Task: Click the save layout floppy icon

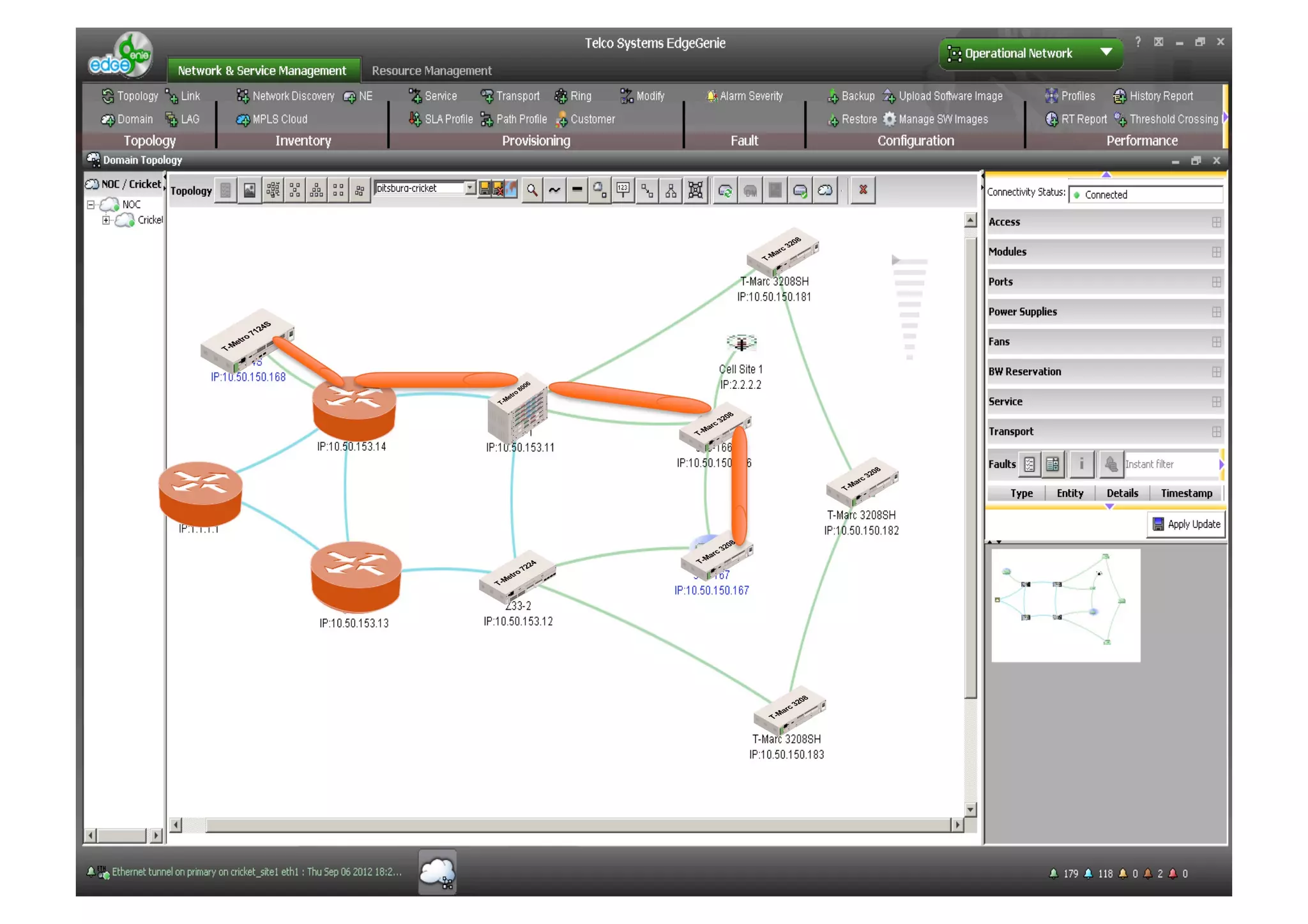Action: click(x=485, y=189)
